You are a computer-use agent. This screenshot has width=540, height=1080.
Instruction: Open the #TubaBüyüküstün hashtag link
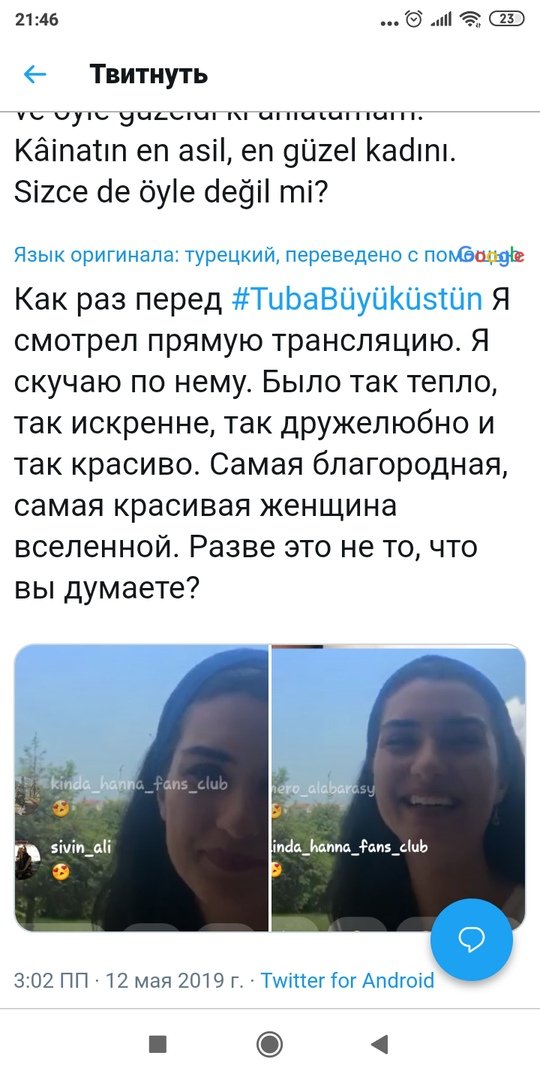coord(357,300)
